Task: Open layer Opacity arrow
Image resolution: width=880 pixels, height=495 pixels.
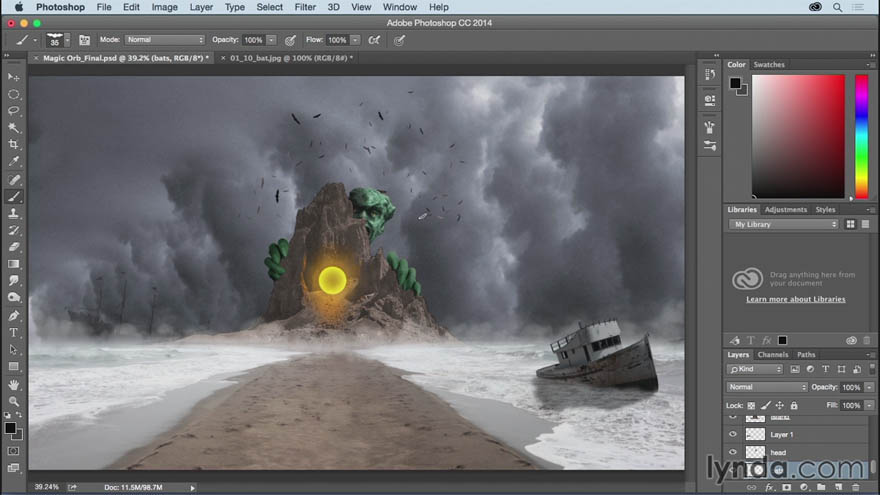Action: click(869, 387)
